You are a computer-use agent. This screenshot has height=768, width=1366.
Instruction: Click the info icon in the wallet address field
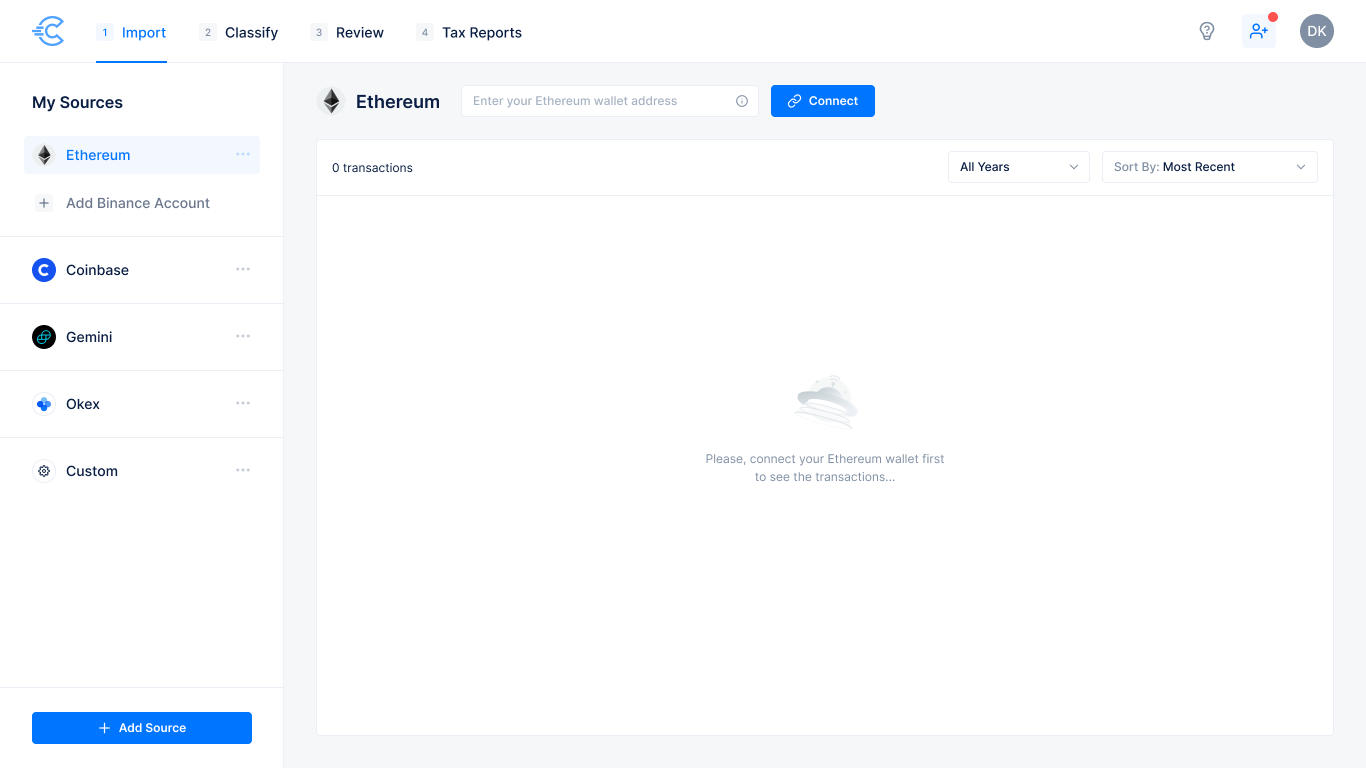tap(742, 101)
